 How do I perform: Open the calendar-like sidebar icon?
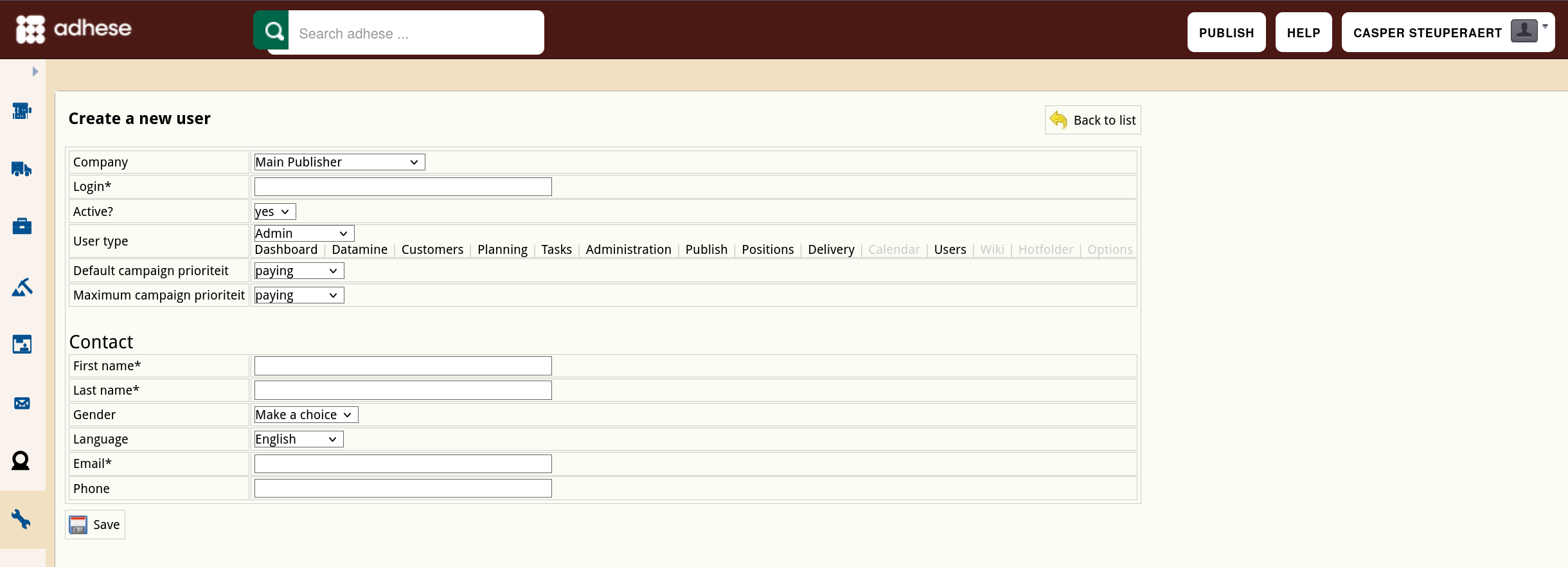(x=22, y=345)
